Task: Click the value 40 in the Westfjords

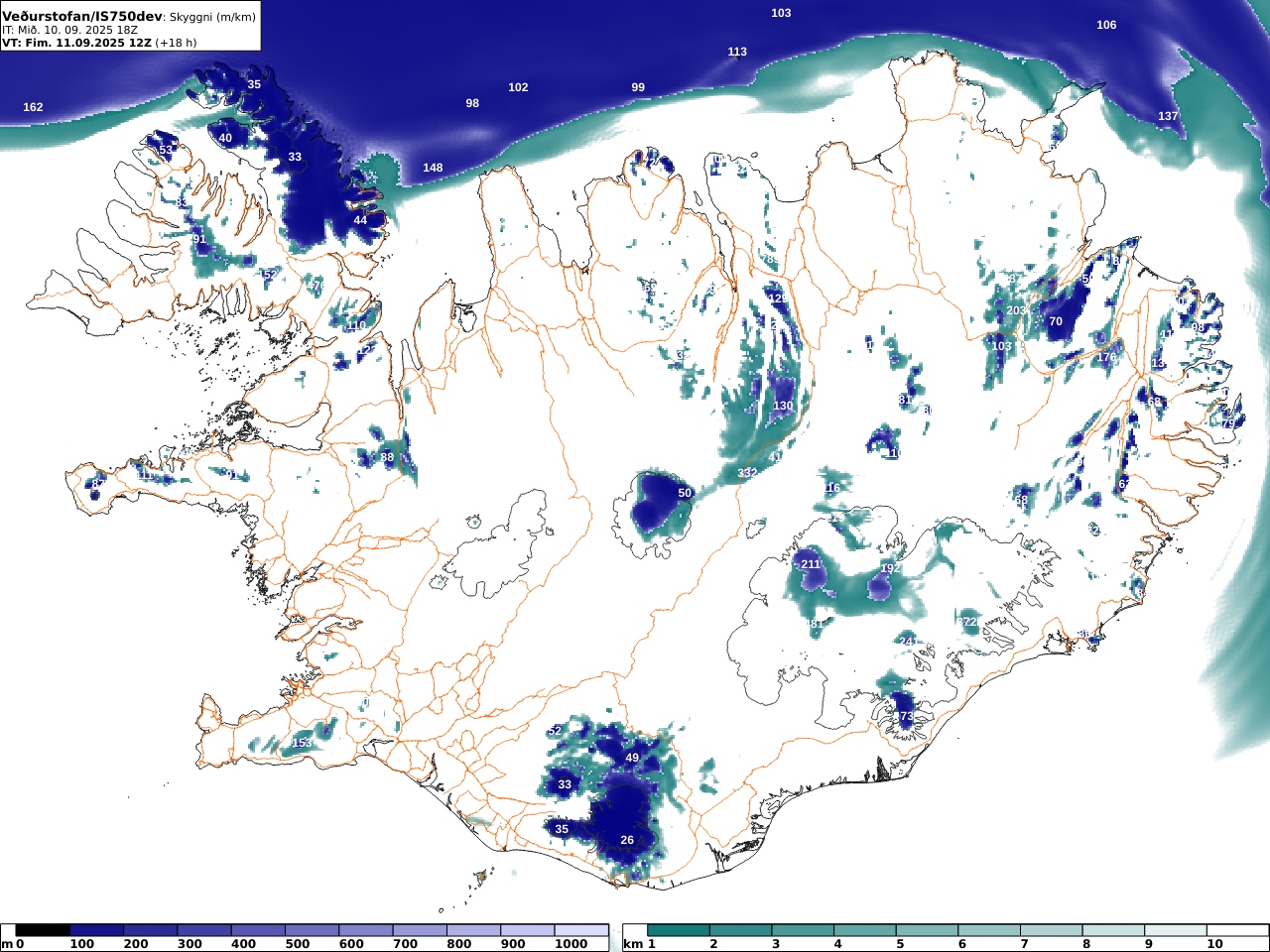Action: tap(225, 138)
